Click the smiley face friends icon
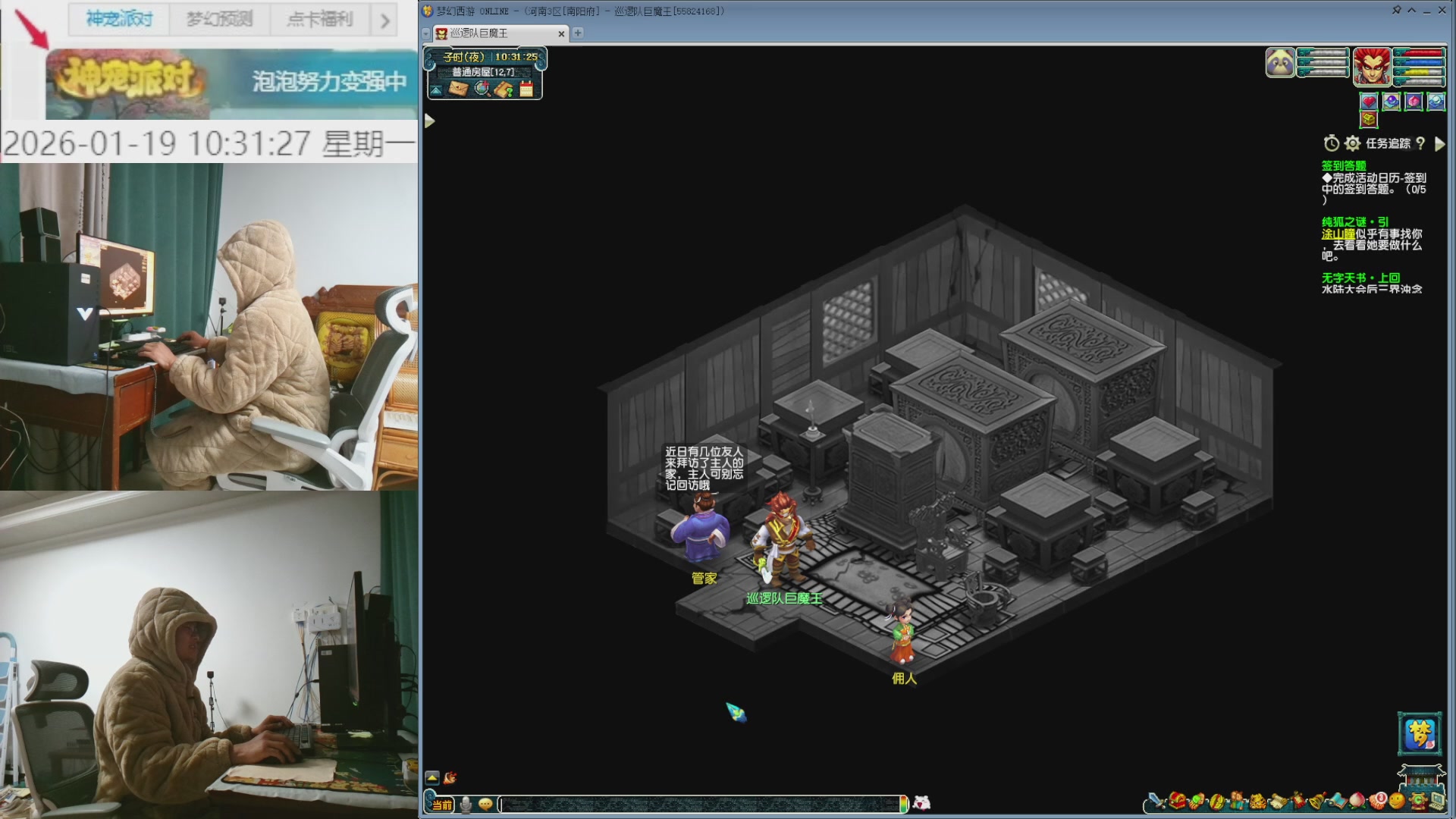Screen dimensions: 1456x819 (x=1397, y=801)
